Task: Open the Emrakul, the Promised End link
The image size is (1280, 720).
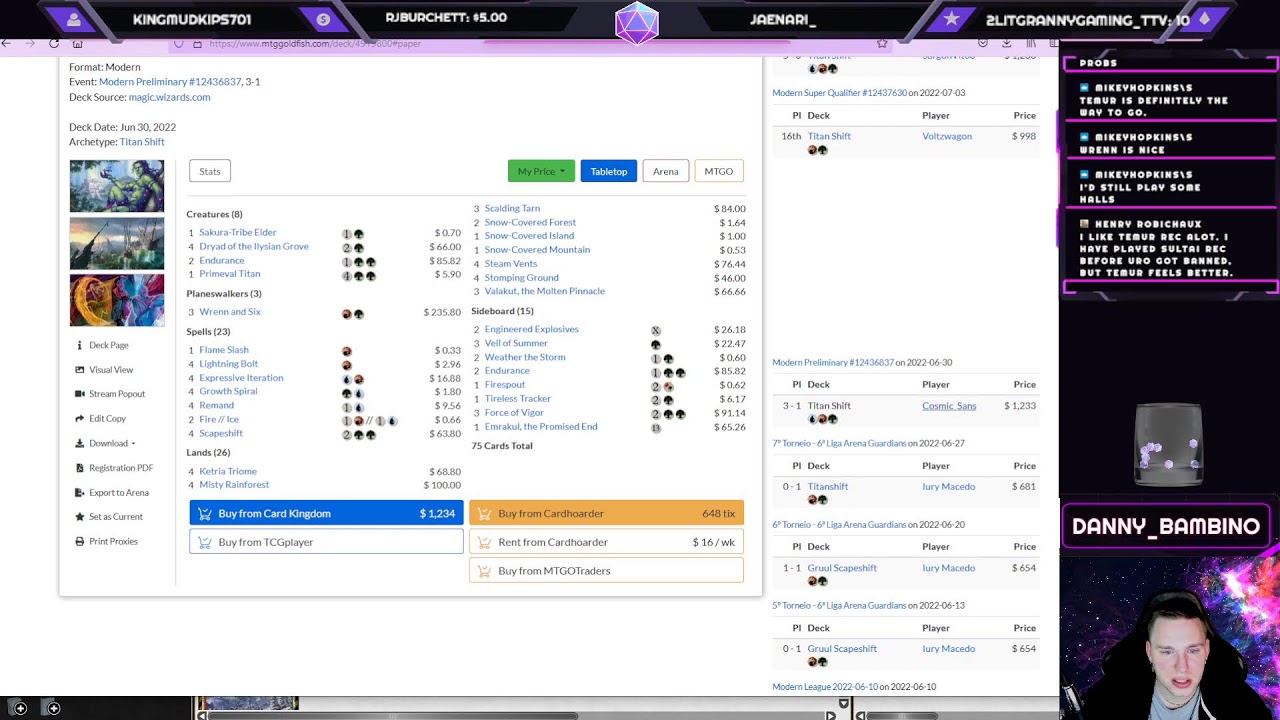Action: (541, 427)
